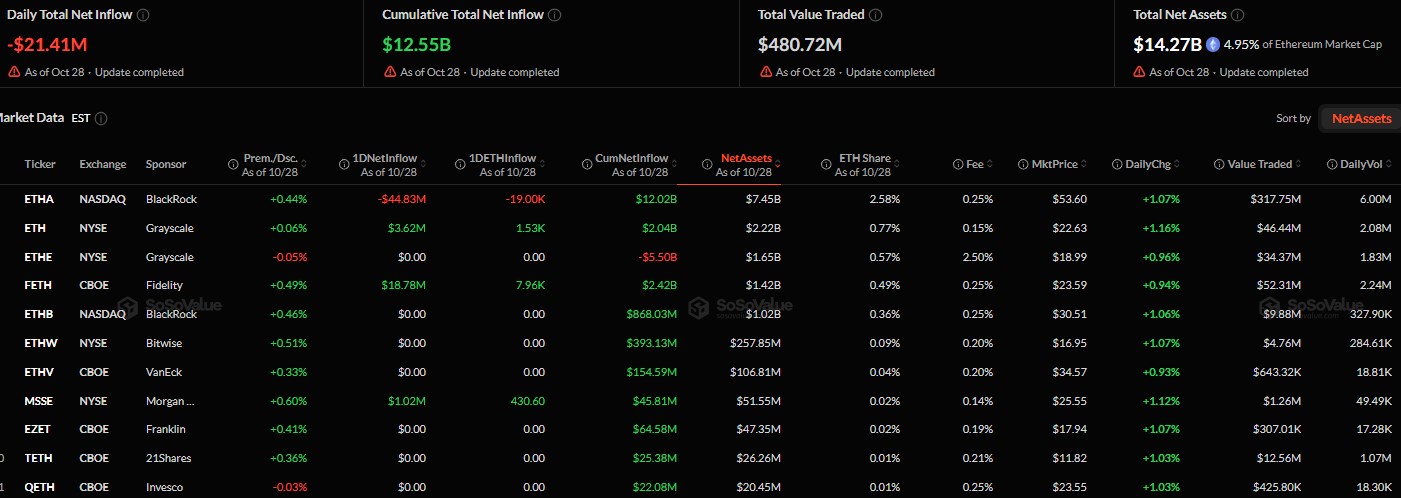Image resolution: width=1401 pixels, height=498 pixels.
Task: Click the Ethereum logo next to $14.27B
Action: (1213, 44)
